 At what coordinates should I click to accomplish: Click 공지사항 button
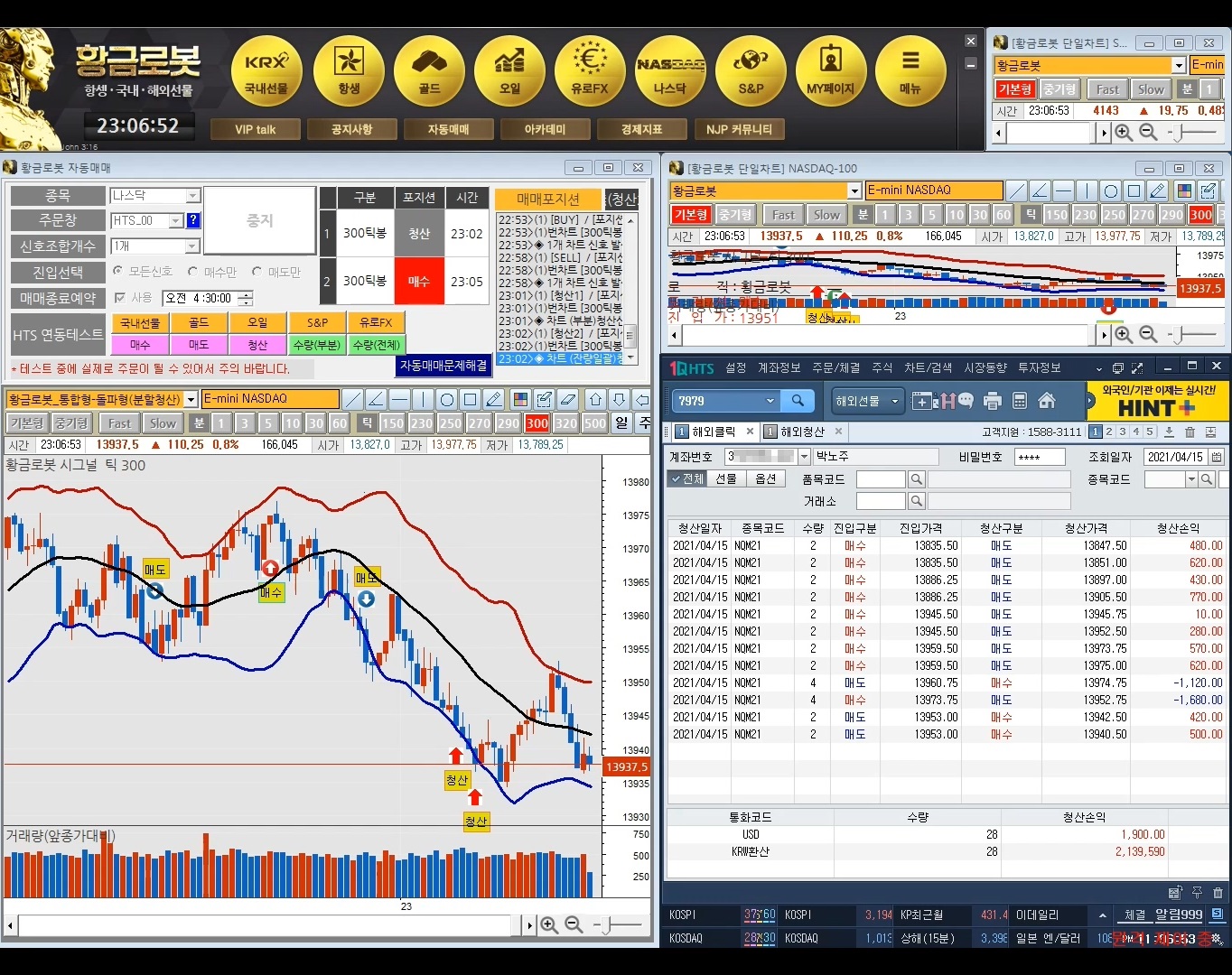click(352, 129)
